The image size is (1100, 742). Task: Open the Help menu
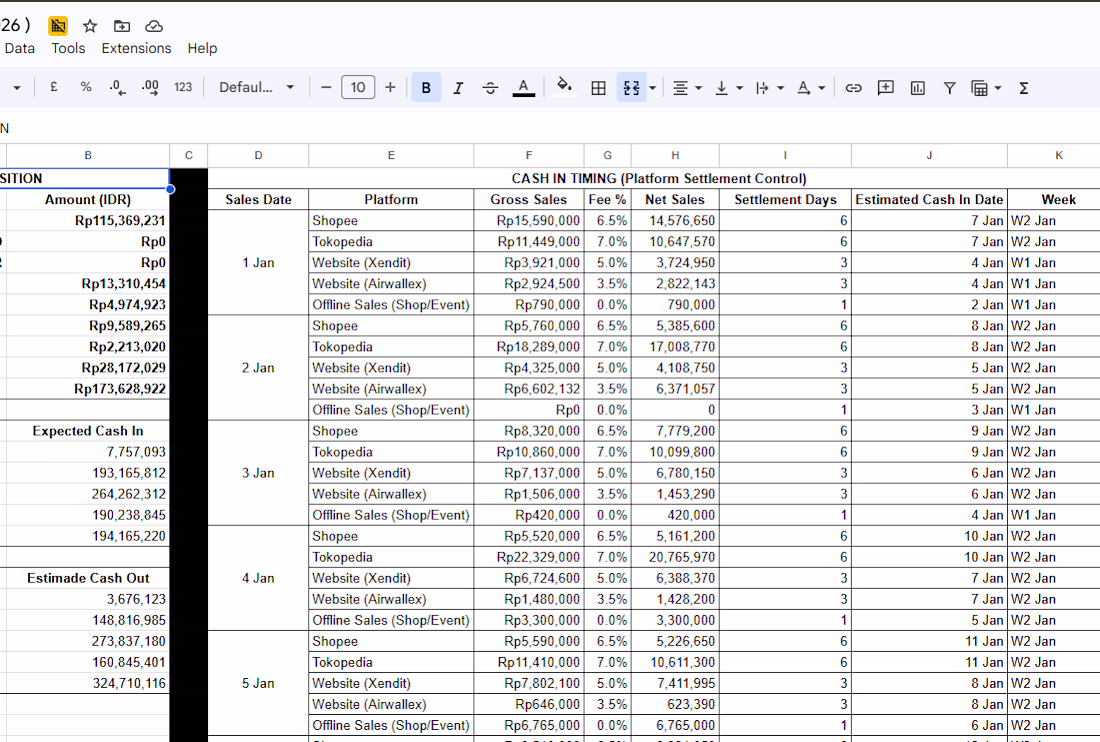pyautogui.click(x=202, y=48)
